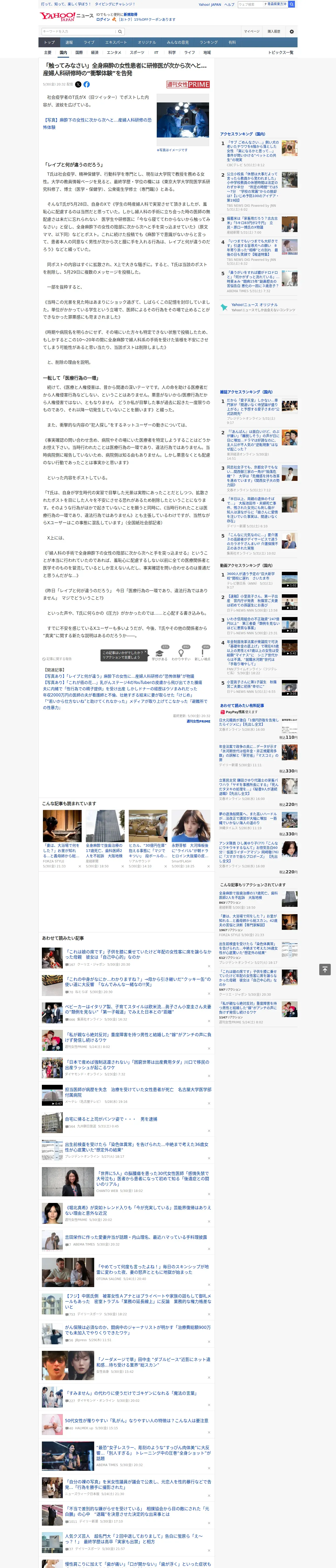Image resolution: width=336 pixels, height=1568 pixels.
Task: Open the トピックス一覧 link
Action: pos(281,52)
